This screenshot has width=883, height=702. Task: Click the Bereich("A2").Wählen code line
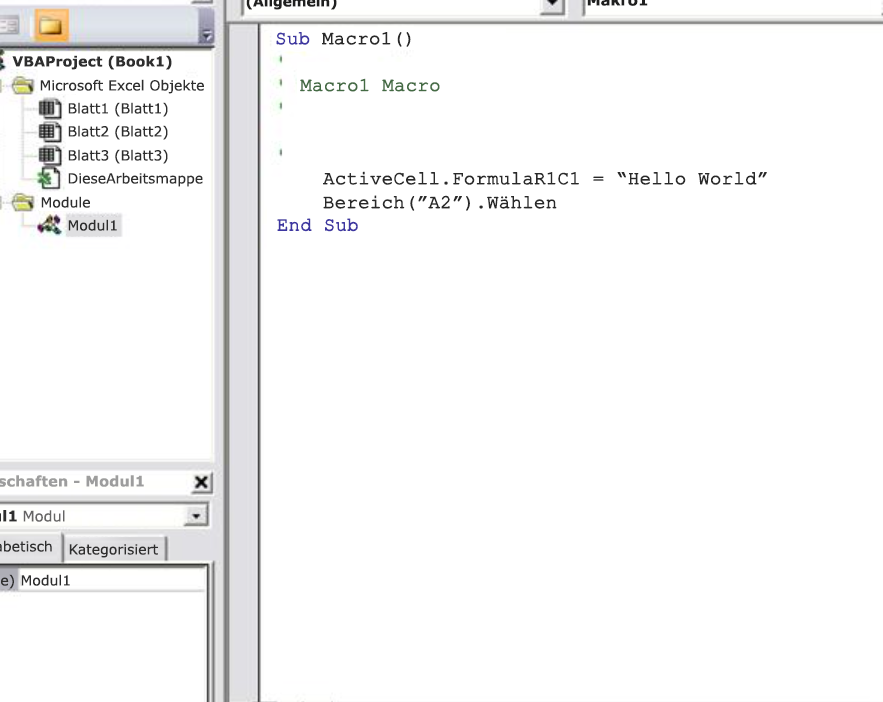(439, 203)
